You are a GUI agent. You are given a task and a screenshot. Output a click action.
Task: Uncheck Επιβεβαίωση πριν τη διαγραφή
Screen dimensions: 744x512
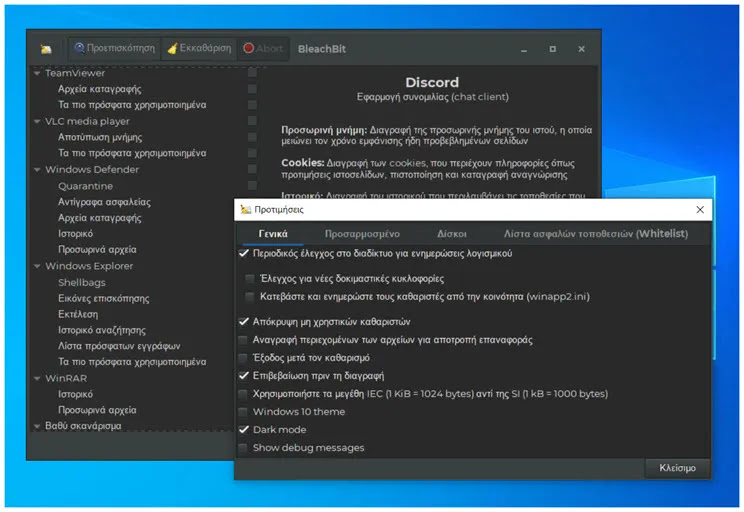243,376
